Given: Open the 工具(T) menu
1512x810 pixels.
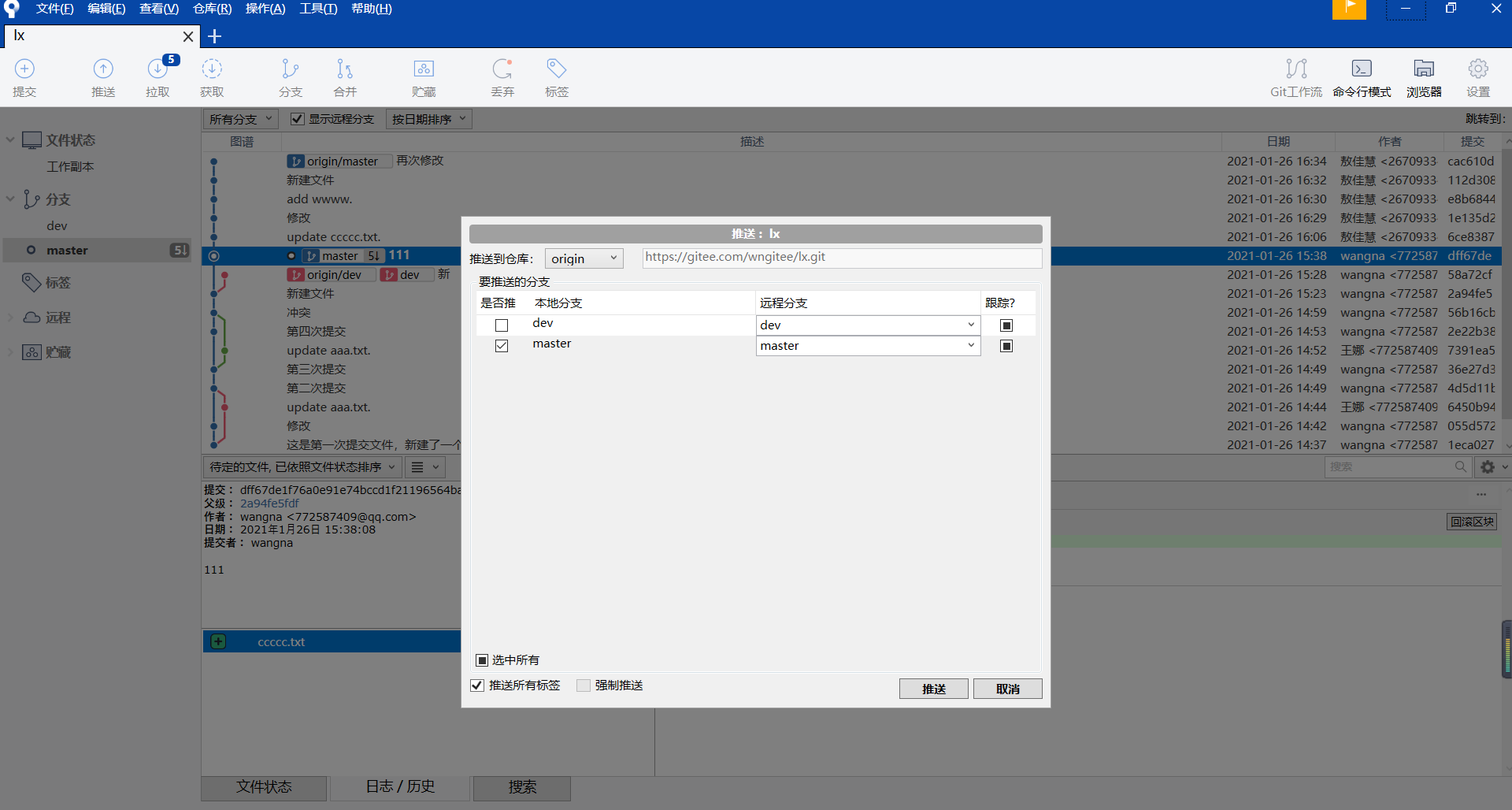Looking at the screenshot, I should (x=318, y=9).
